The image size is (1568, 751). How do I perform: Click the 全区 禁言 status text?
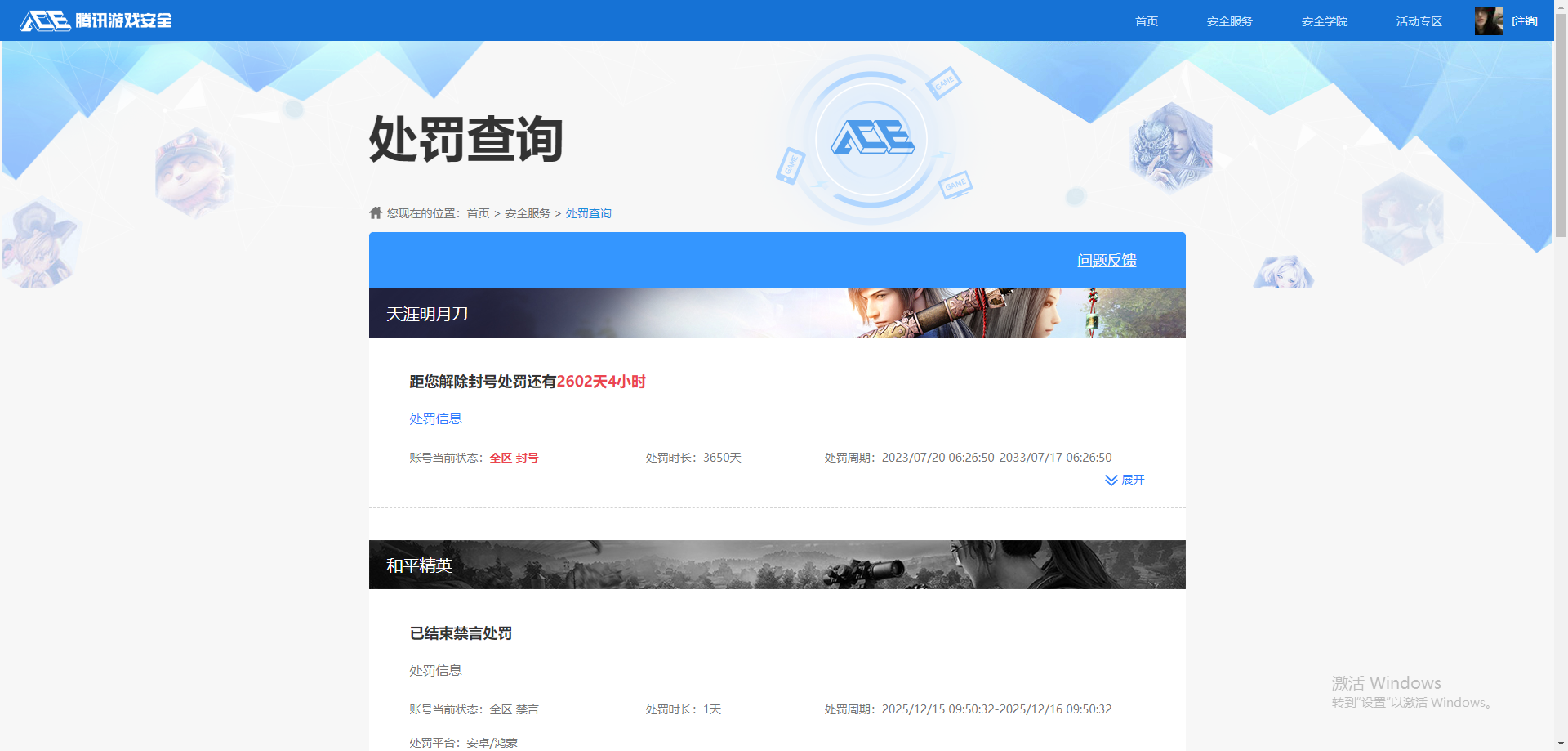(514, 709)
